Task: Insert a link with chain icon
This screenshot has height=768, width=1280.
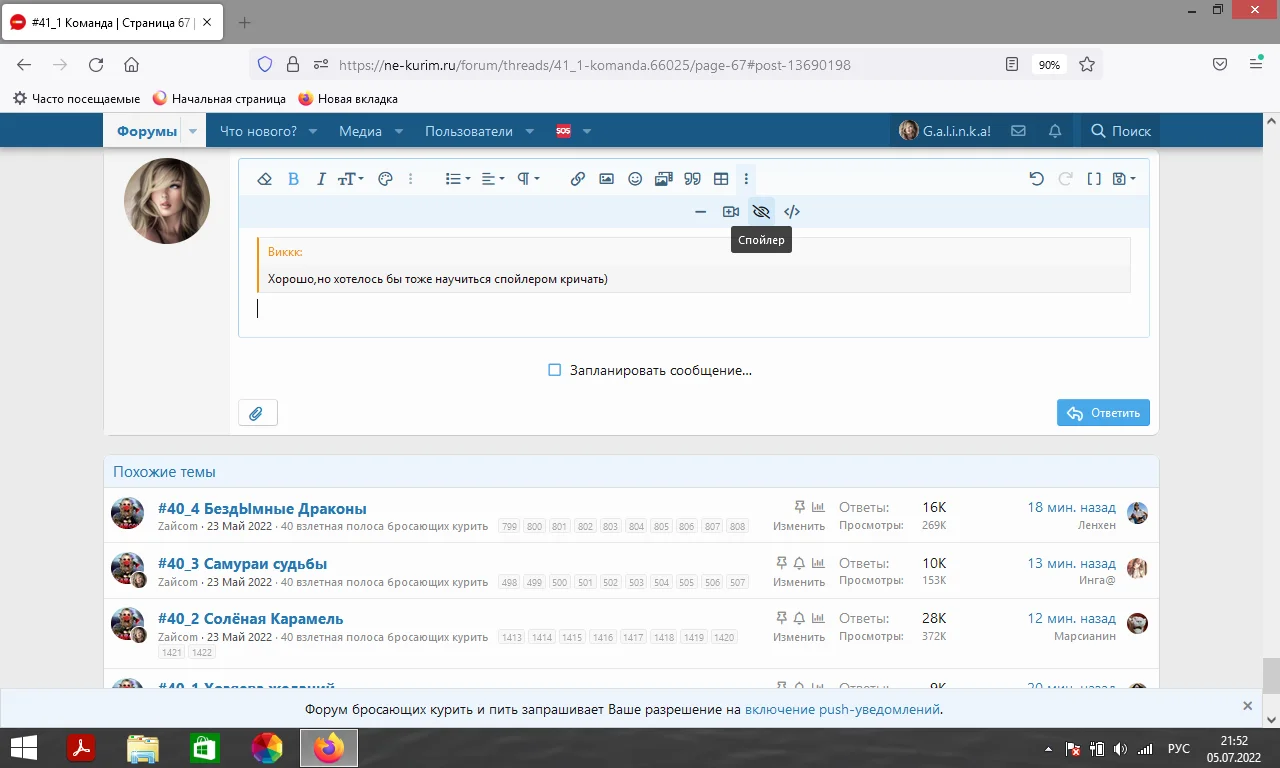Action: coord(578,179)
